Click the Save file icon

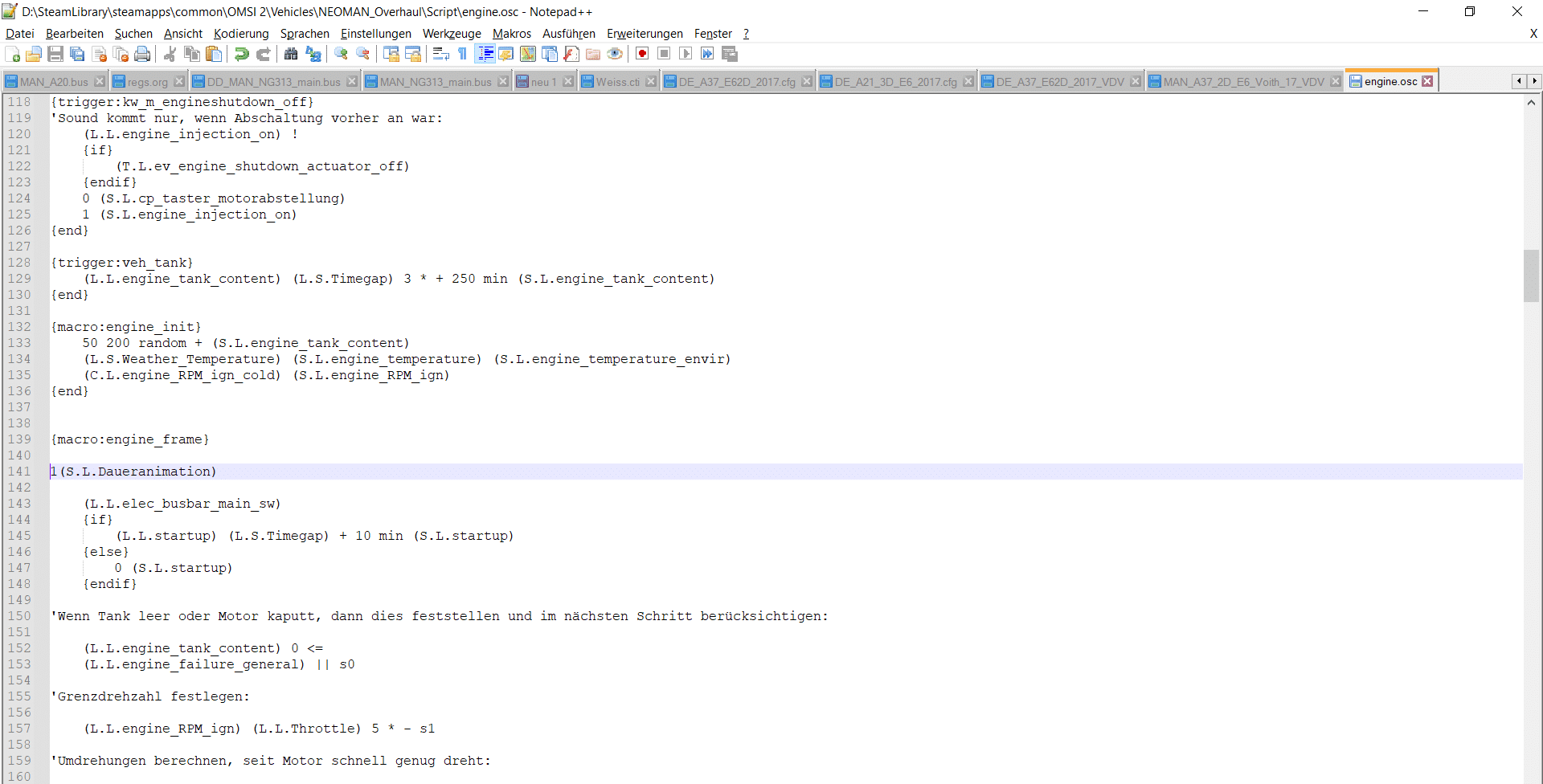pos(55,54)
